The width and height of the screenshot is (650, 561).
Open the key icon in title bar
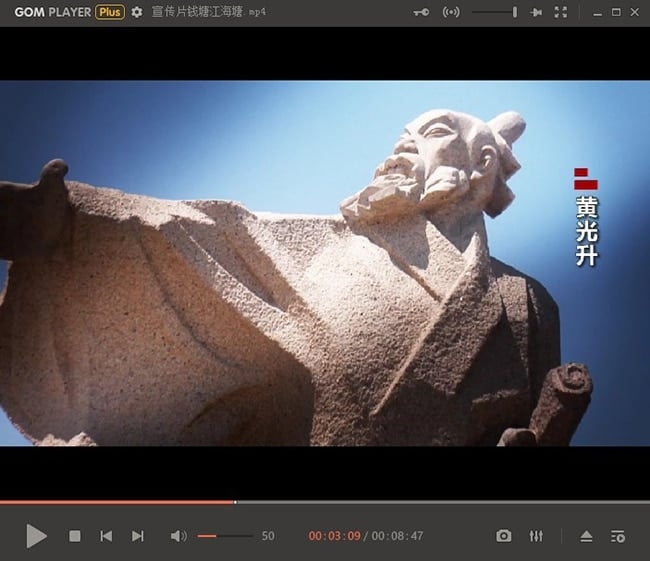[421, 12]
